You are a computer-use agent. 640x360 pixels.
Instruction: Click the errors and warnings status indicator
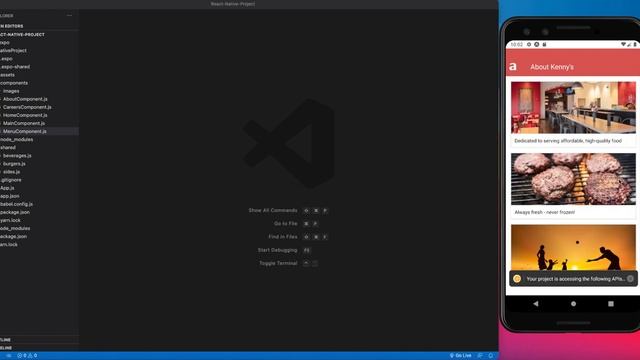[x=27, y=356]
